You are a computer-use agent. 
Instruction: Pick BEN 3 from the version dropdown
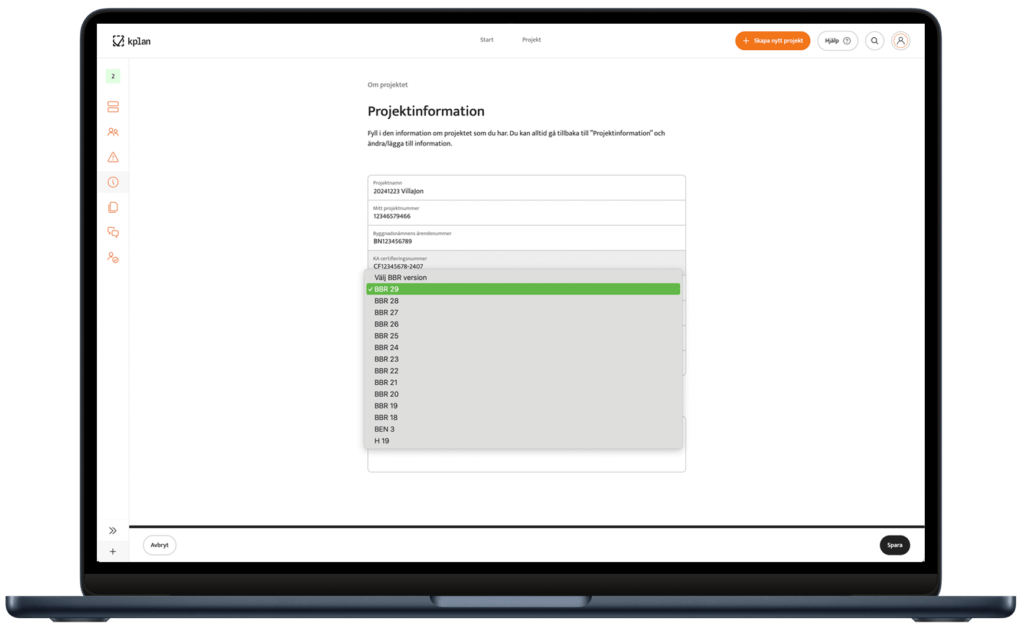384,429
